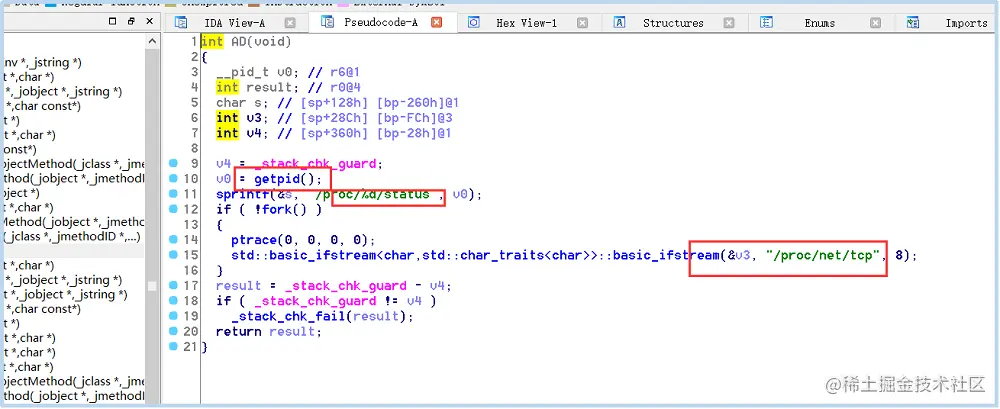Screen dimensions: 1000x409
Task: Close the IDA View-A tab
Action: click(290, 23)
